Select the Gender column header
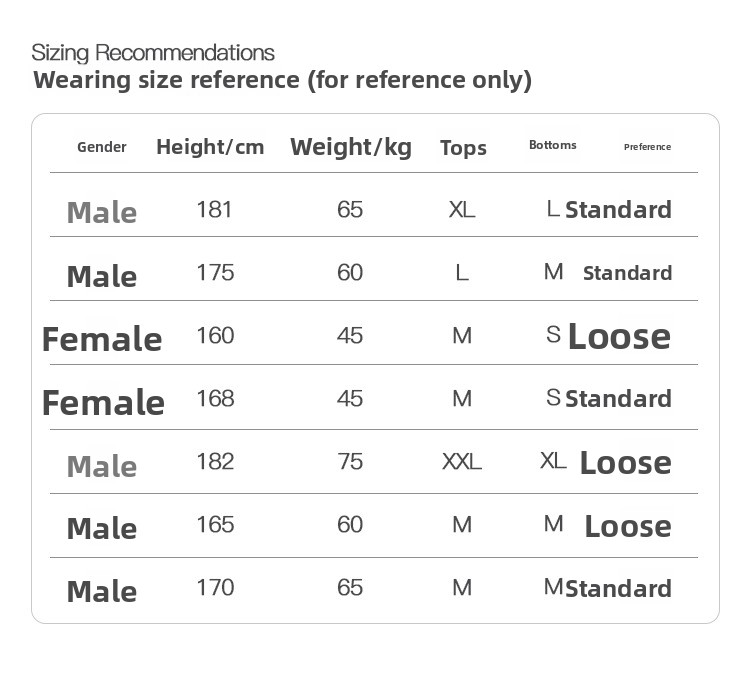Screen dimensions: 750x683 (102, 147)
